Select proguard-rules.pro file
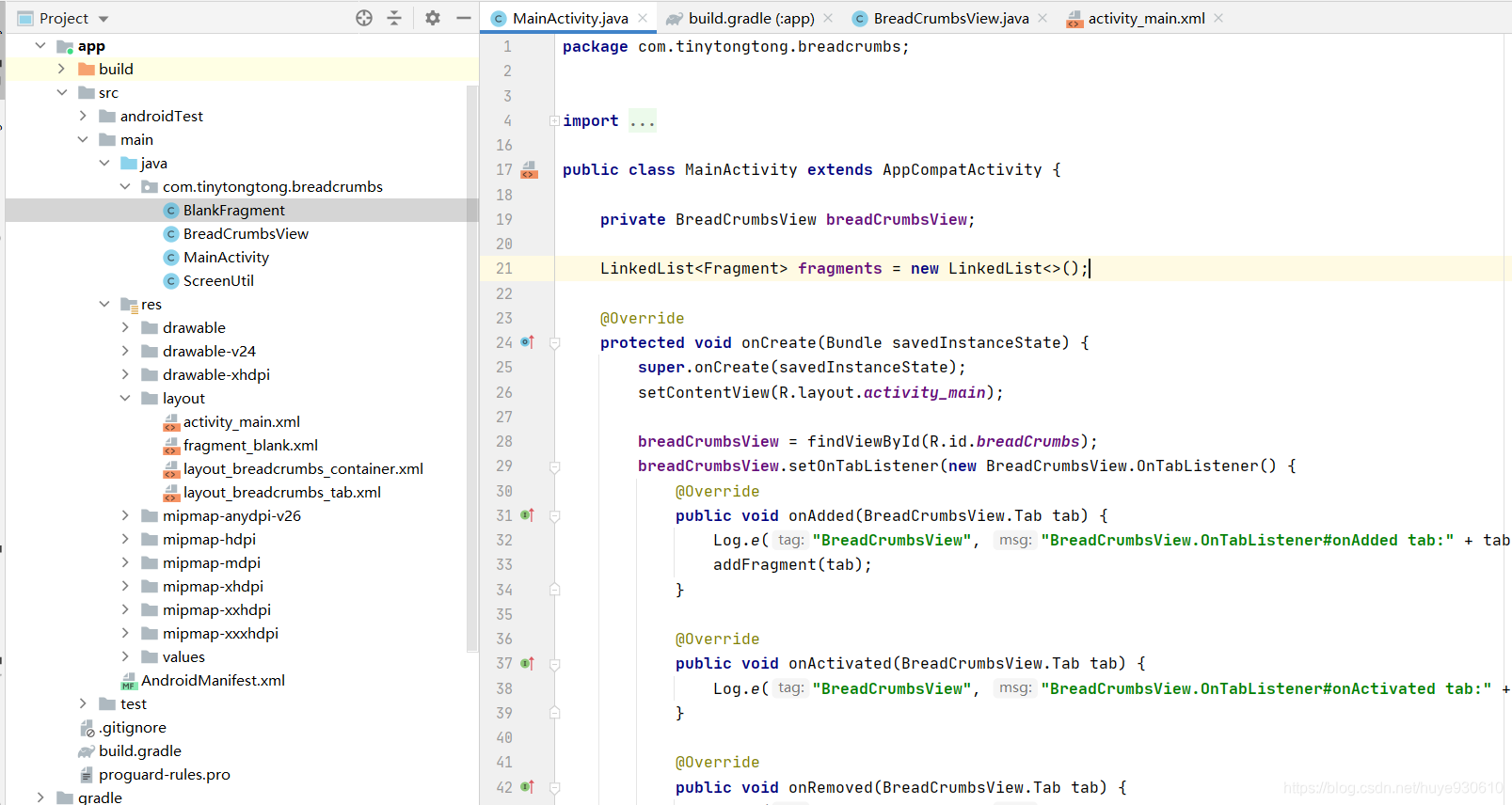Image resolution: width=1512 pixels, height=805 pixels. click(164, 774)
